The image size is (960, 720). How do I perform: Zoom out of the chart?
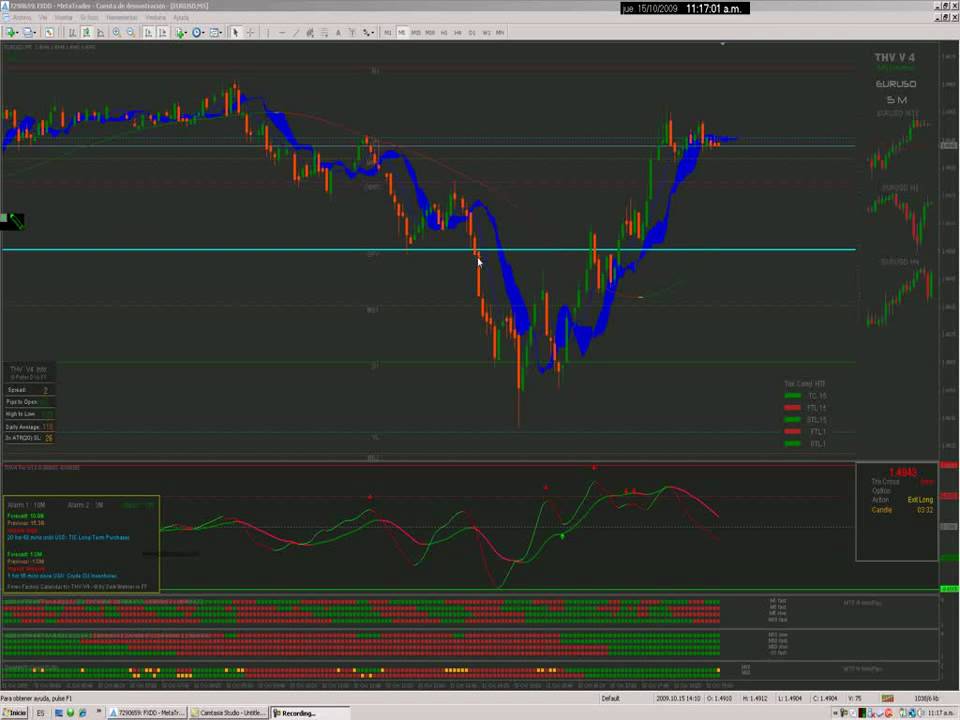[x=130, y=32]
